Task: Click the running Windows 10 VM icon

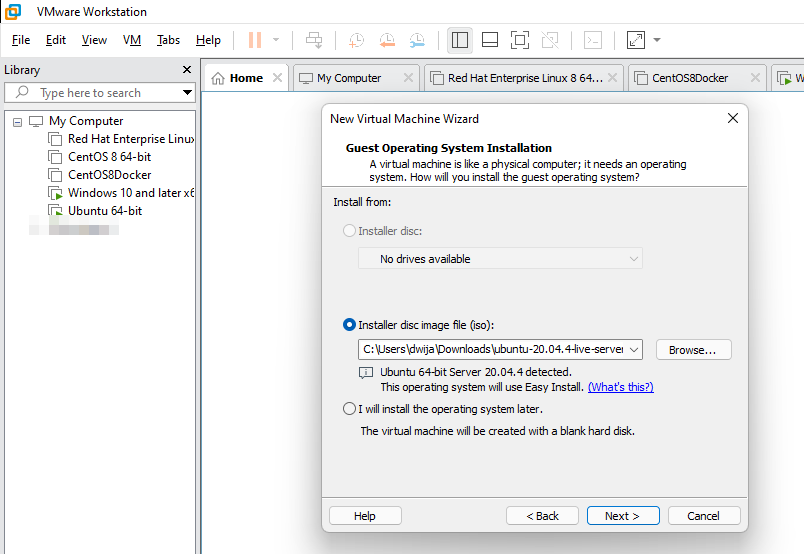Action: coord(55,193)
